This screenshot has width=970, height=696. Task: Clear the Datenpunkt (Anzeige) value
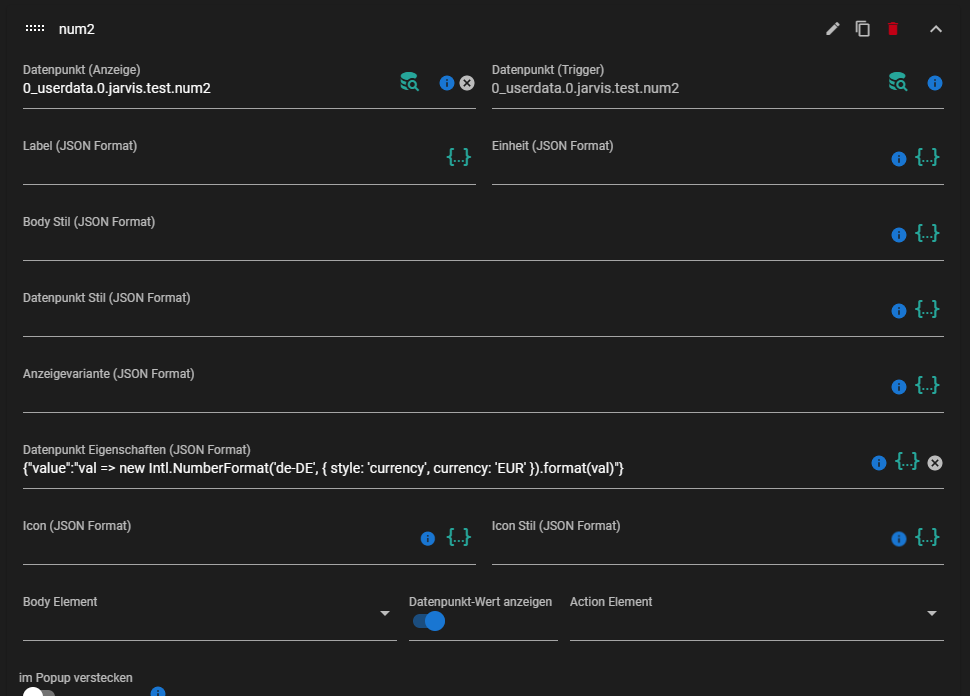click(x=467, y=83)
